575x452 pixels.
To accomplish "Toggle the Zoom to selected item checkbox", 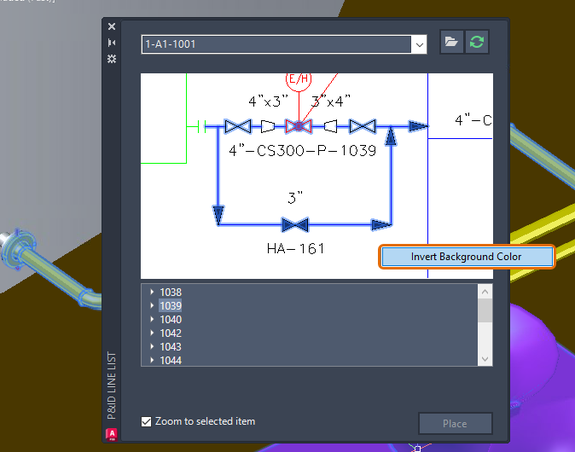I will [x=146, y=422].
